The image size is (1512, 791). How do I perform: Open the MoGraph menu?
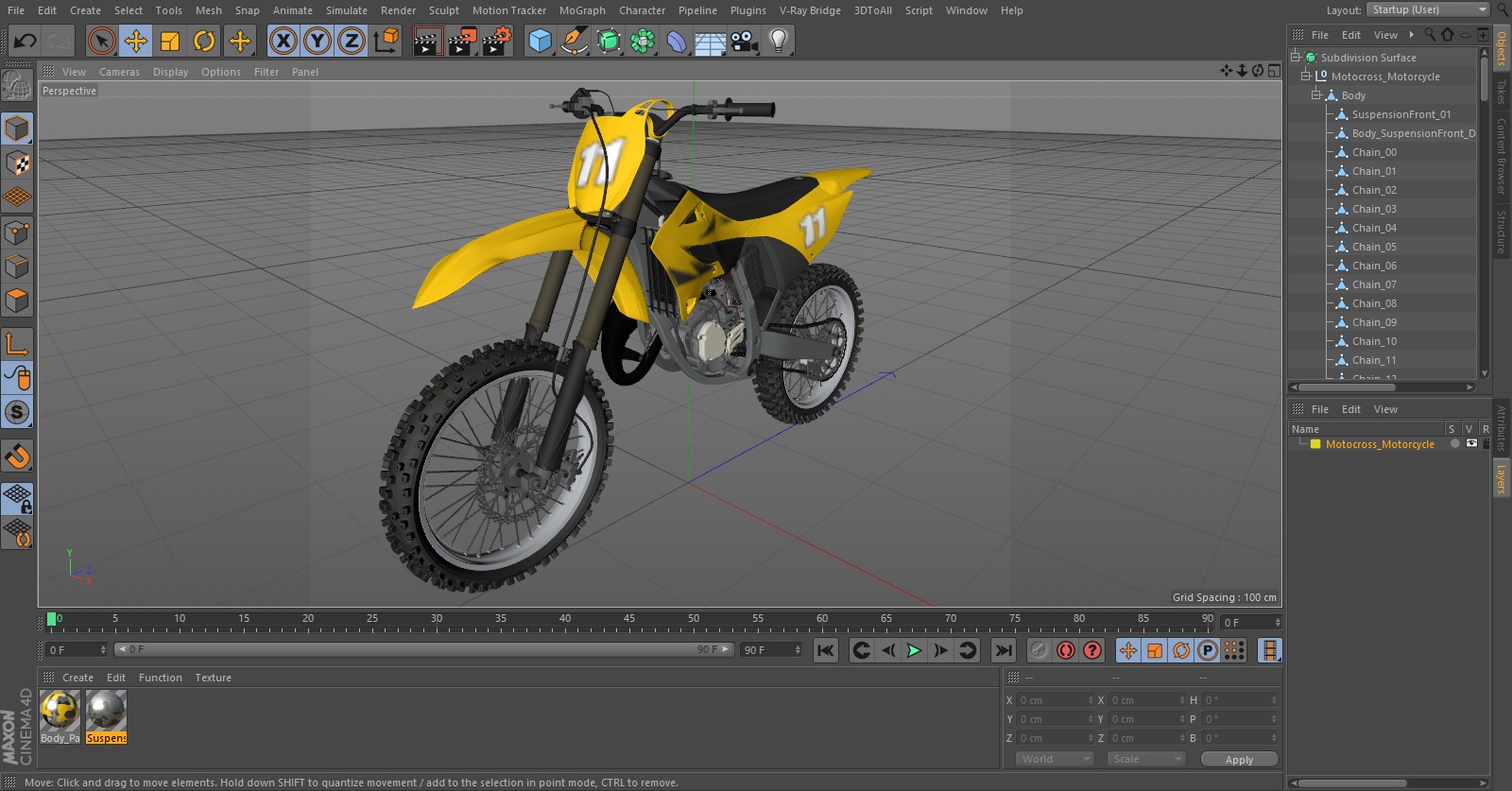(x=582, y=10)
